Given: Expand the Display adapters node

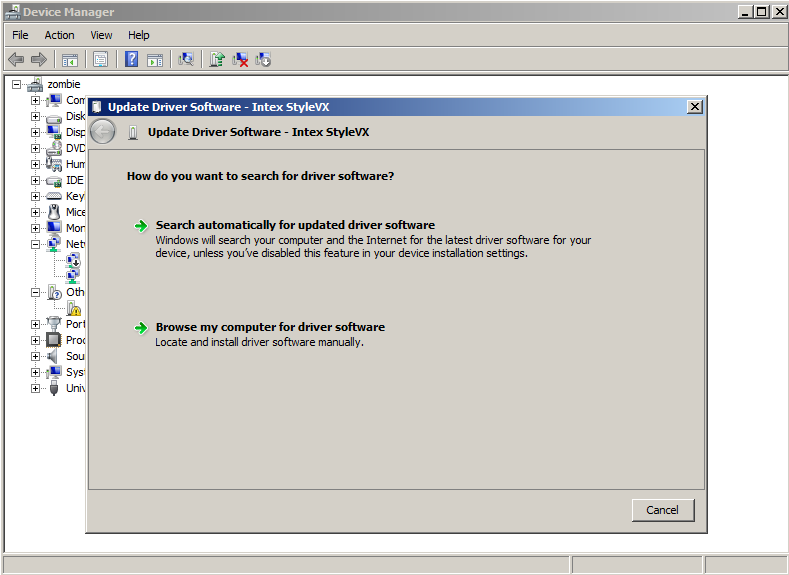Looking at the screenshot, I should pos(35,132).
